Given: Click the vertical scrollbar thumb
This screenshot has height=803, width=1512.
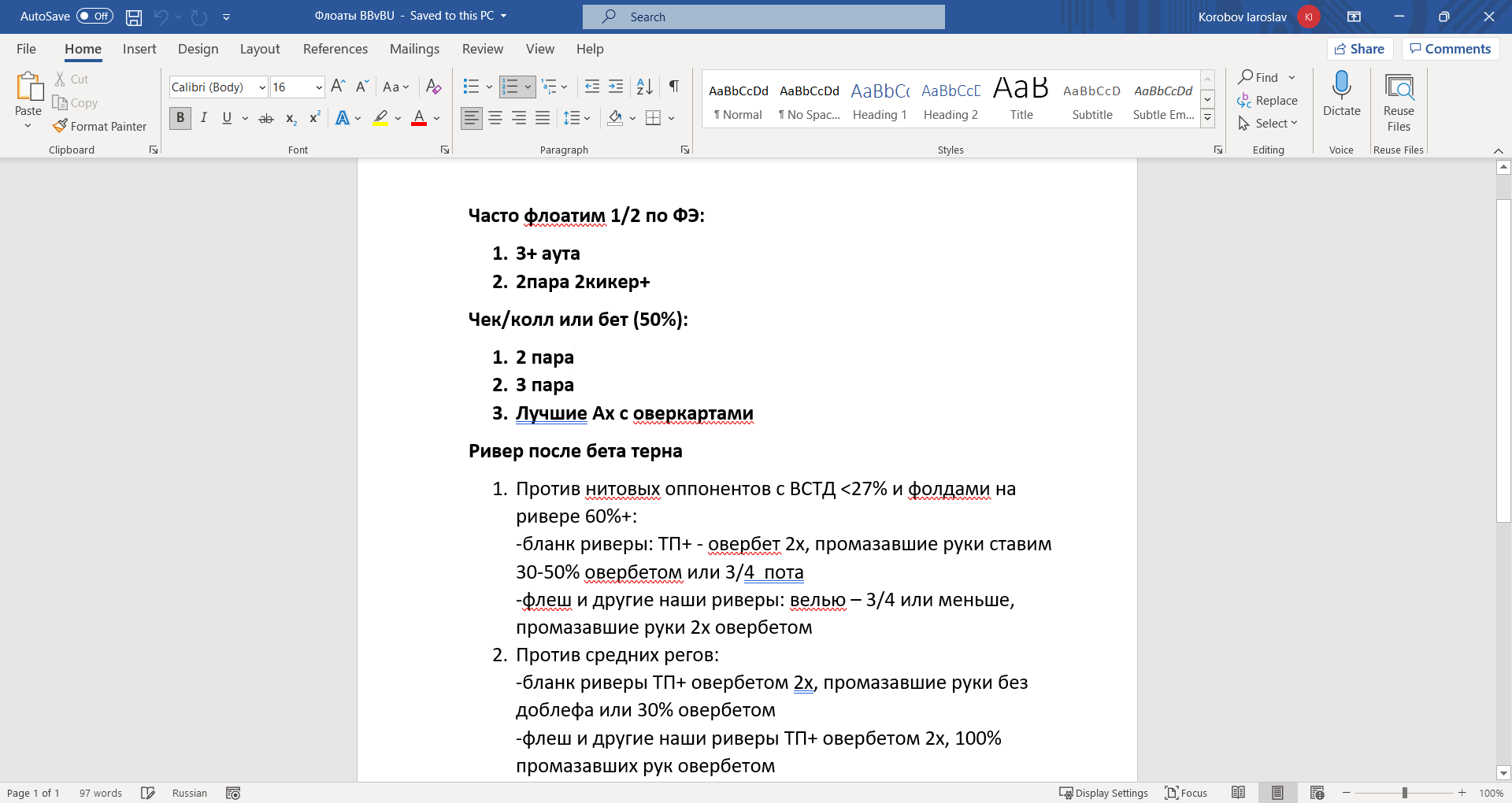Looking at the screenshot, I should tap(1503, 361).
